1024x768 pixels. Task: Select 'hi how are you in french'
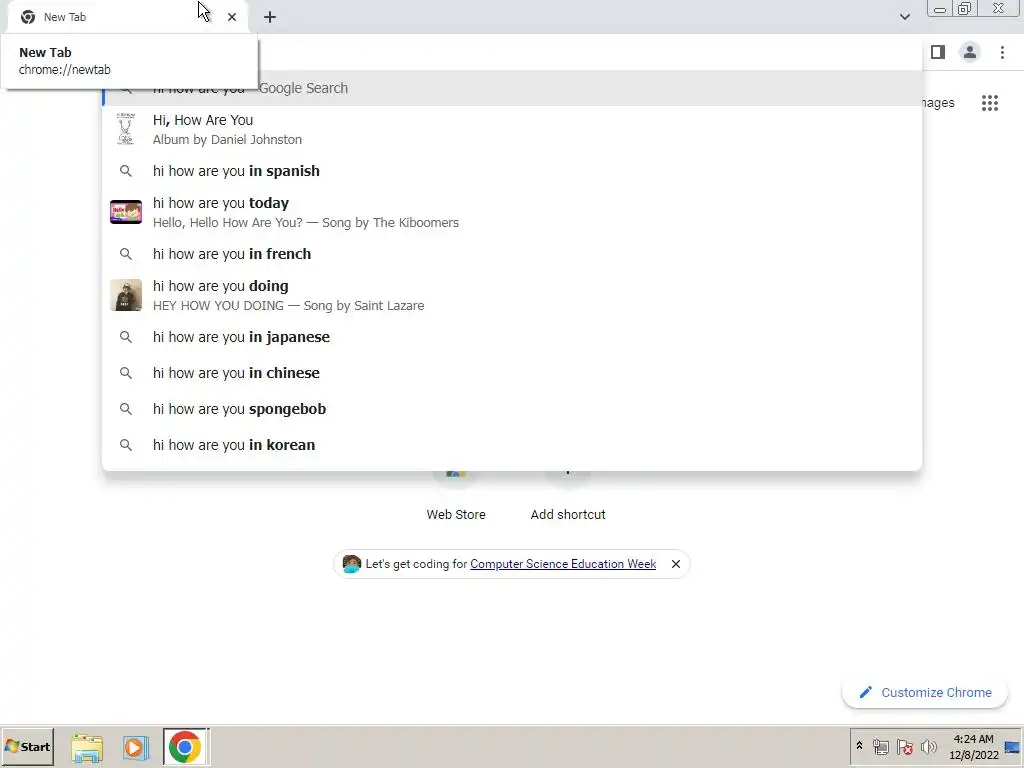(x=512, y=254)
